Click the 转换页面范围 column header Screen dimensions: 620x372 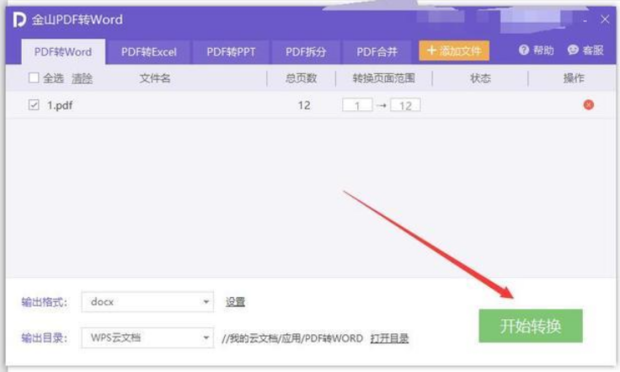(x=384, y=78)
